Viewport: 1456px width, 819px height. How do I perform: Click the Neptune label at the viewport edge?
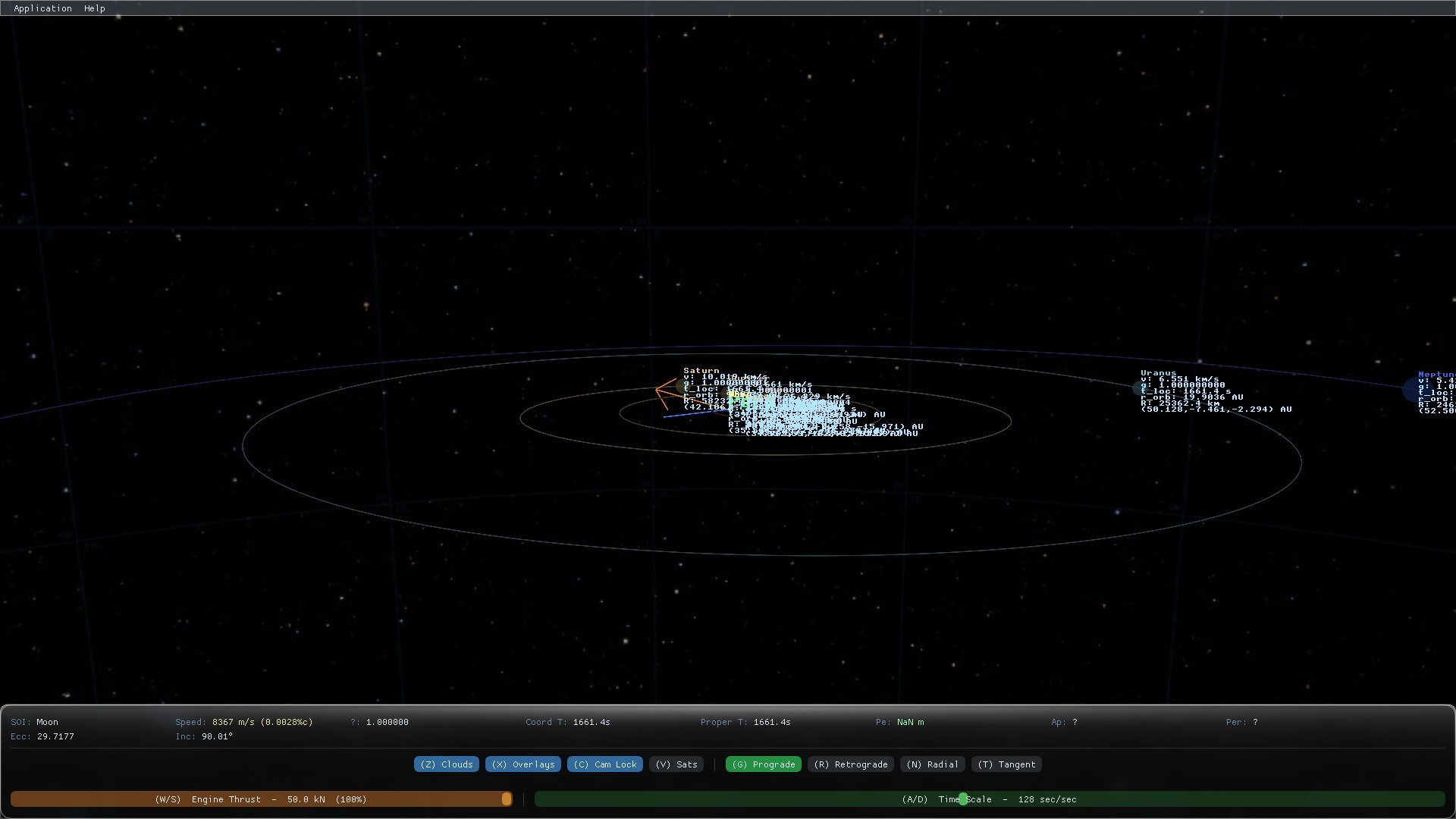[1437, 375]
